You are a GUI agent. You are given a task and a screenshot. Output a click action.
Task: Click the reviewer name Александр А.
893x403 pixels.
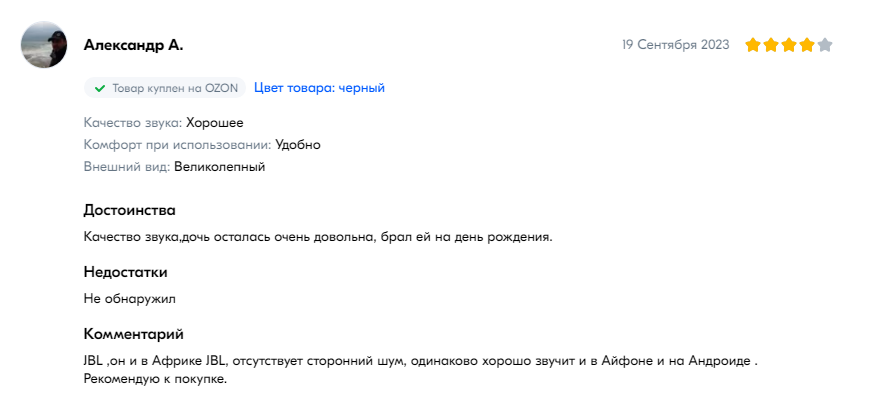133,45
